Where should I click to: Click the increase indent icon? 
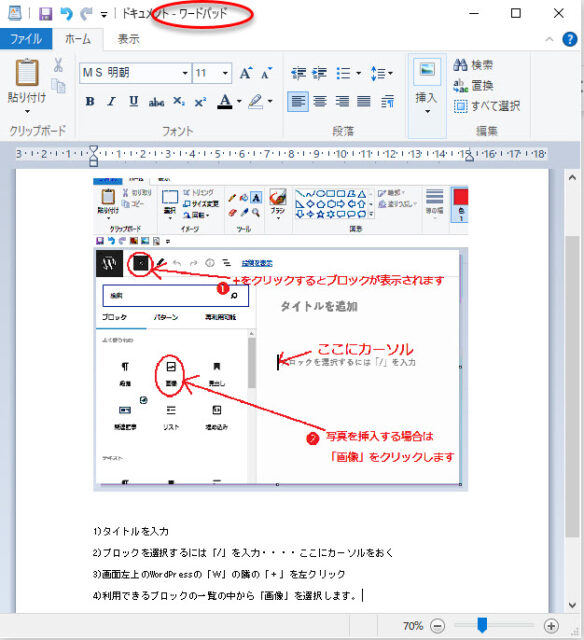[320, 73]
